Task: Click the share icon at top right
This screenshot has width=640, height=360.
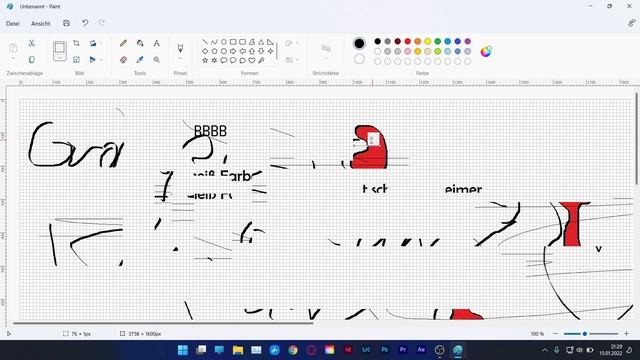Action: (x=631, y=24)
